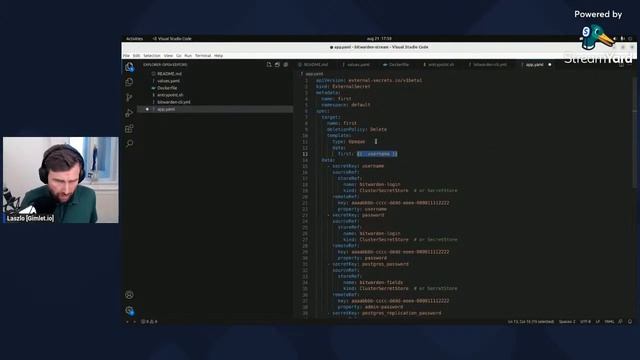Screen dimensions: 640x360
Task: Click the date and time in GNOME top bar
Action: tap(379, 39)
